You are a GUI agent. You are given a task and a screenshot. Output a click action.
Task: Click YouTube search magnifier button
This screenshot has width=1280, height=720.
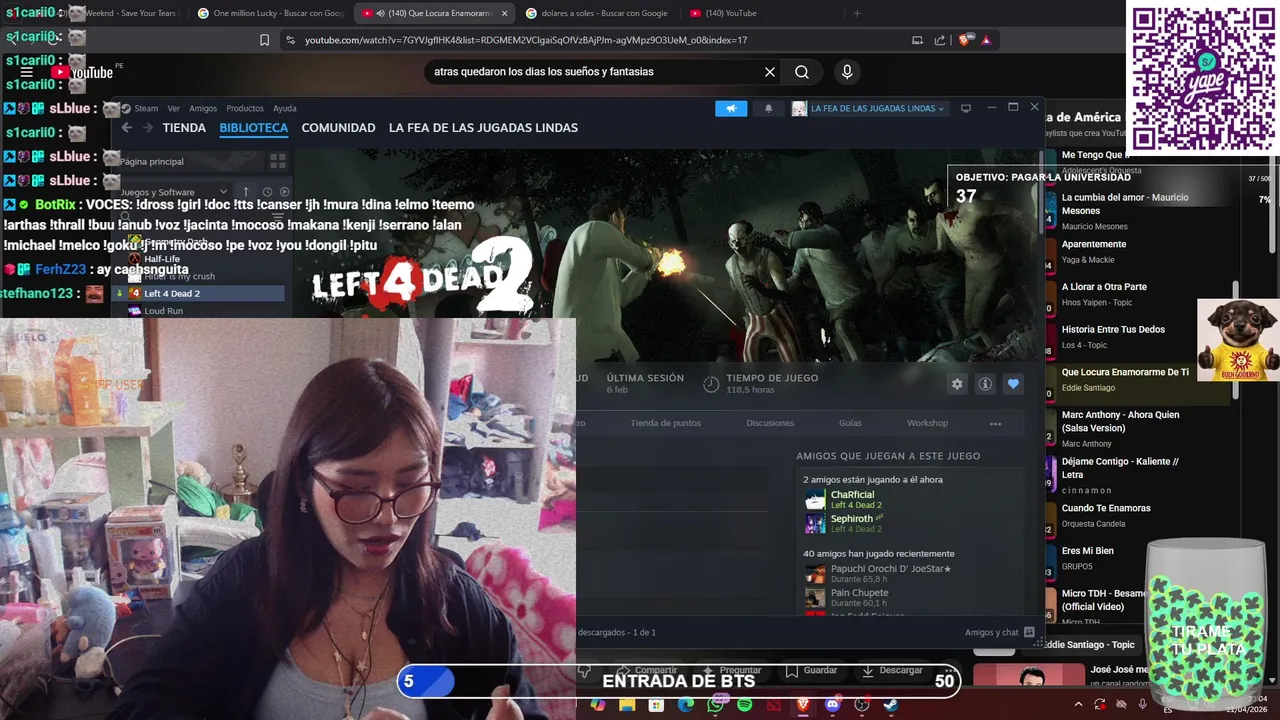802,72
